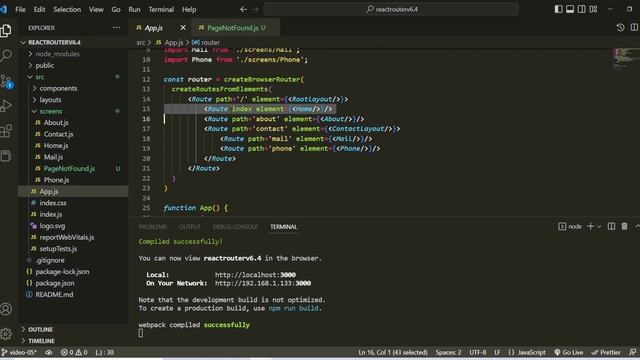Image resolution: width=640 pixels, height=360 pixels.
Task: Open Source Control view with badge
Action: [x=6, y=81]
